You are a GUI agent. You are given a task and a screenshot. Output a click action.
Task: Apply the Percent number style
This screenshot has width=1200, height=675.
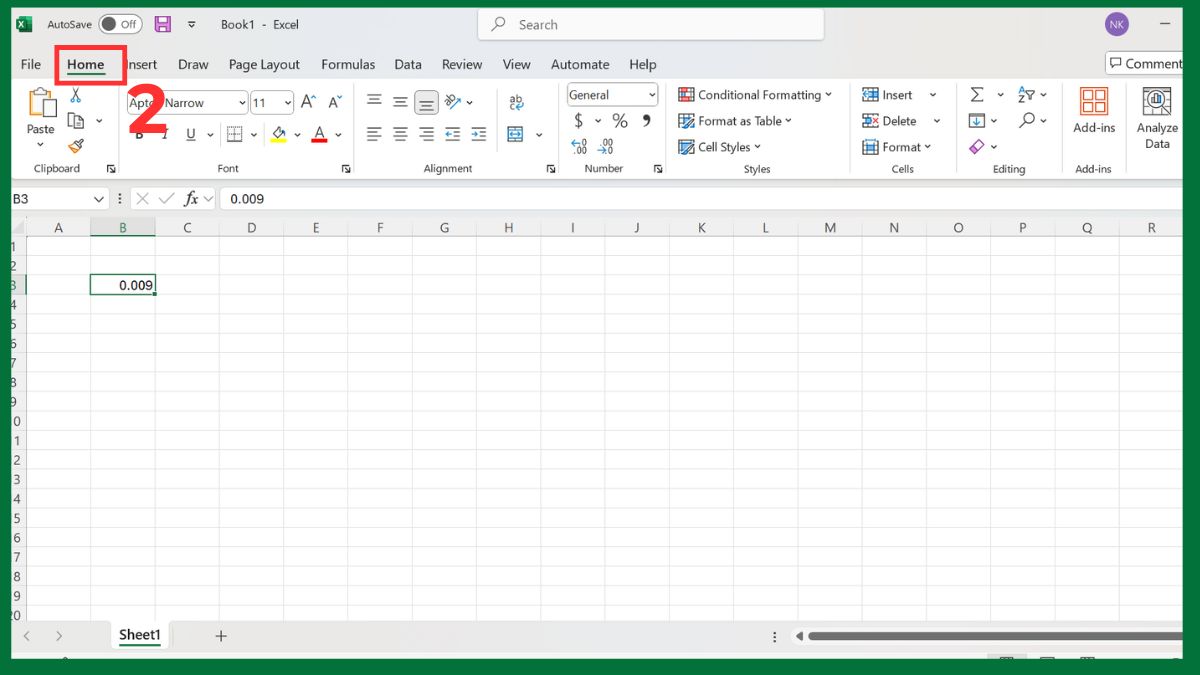coord(618,120)
